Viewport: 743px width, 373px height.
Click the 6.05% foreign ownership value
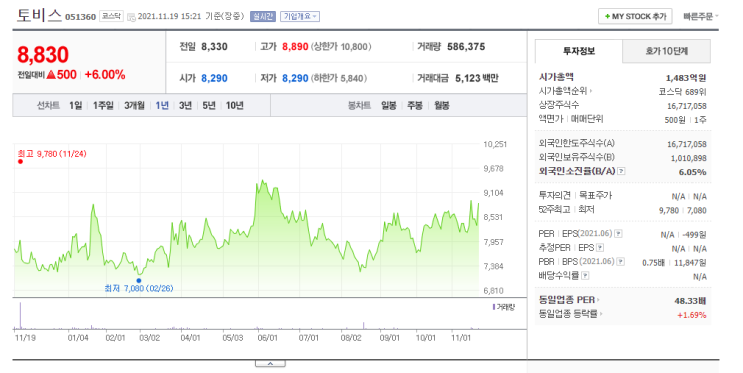692,172
